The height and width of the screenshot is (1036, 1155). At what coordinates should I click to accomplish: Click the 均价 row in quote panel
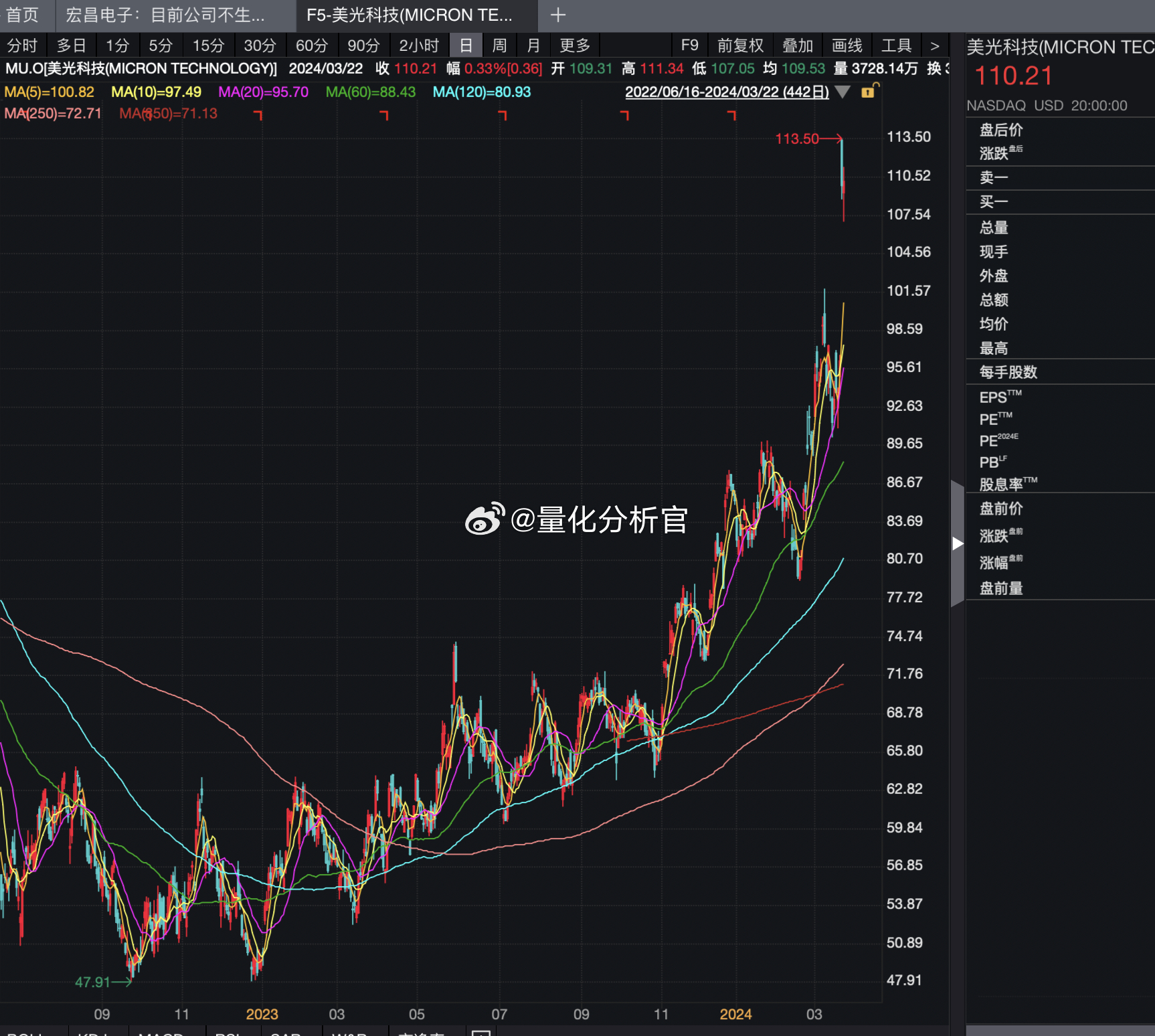pyautogui.click(x=1061, y=324)
